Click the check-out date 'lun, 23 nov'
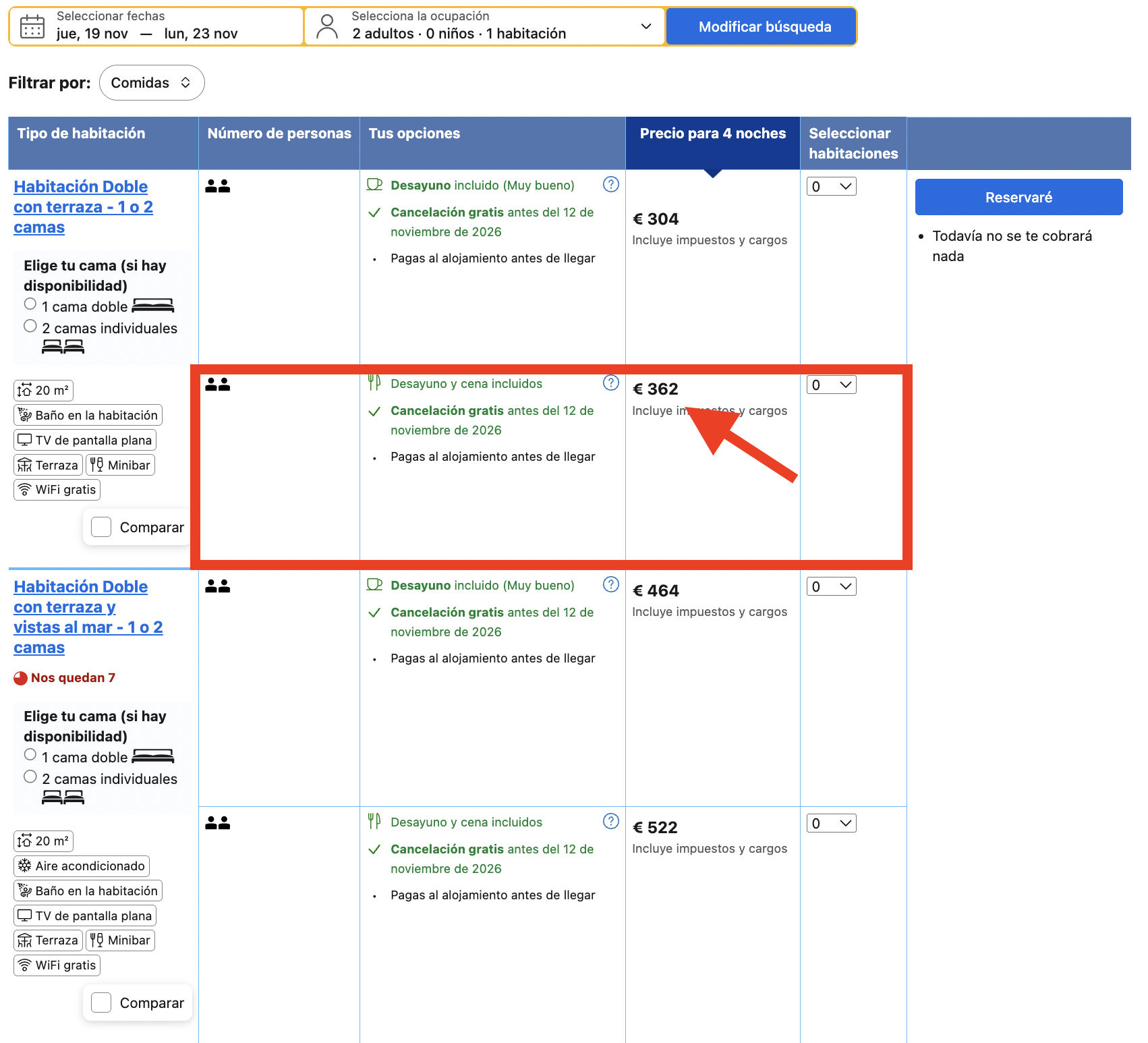 click(x=201, y=34)
